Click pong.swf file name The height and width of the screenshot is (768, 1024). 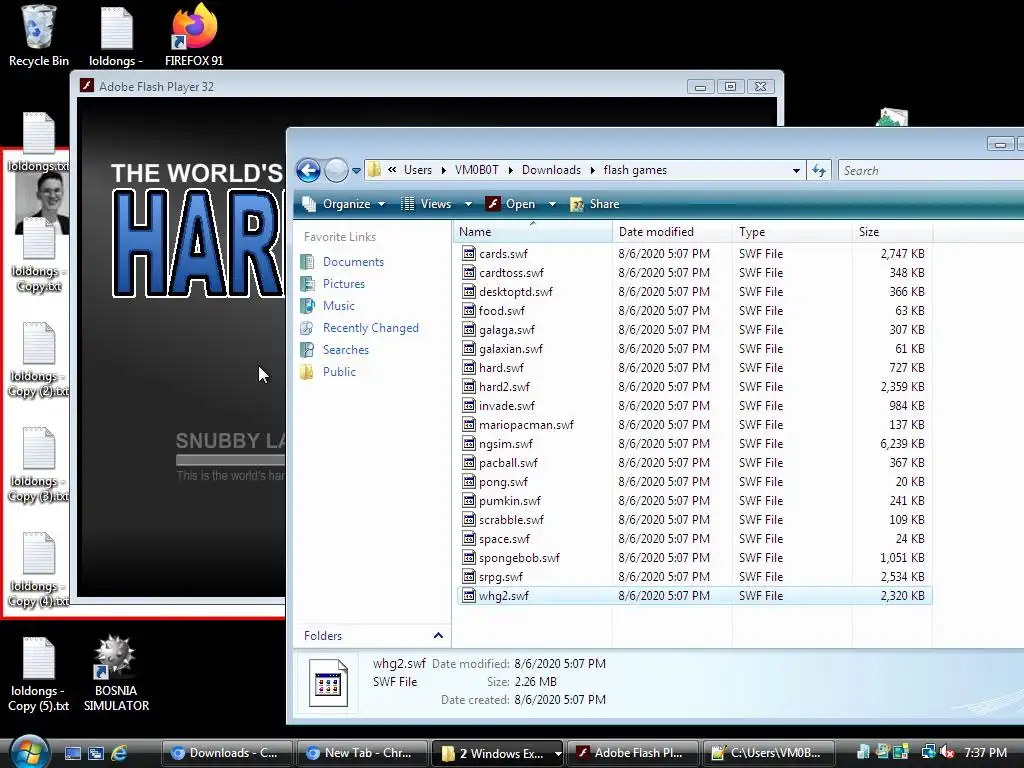click(503, 482)
